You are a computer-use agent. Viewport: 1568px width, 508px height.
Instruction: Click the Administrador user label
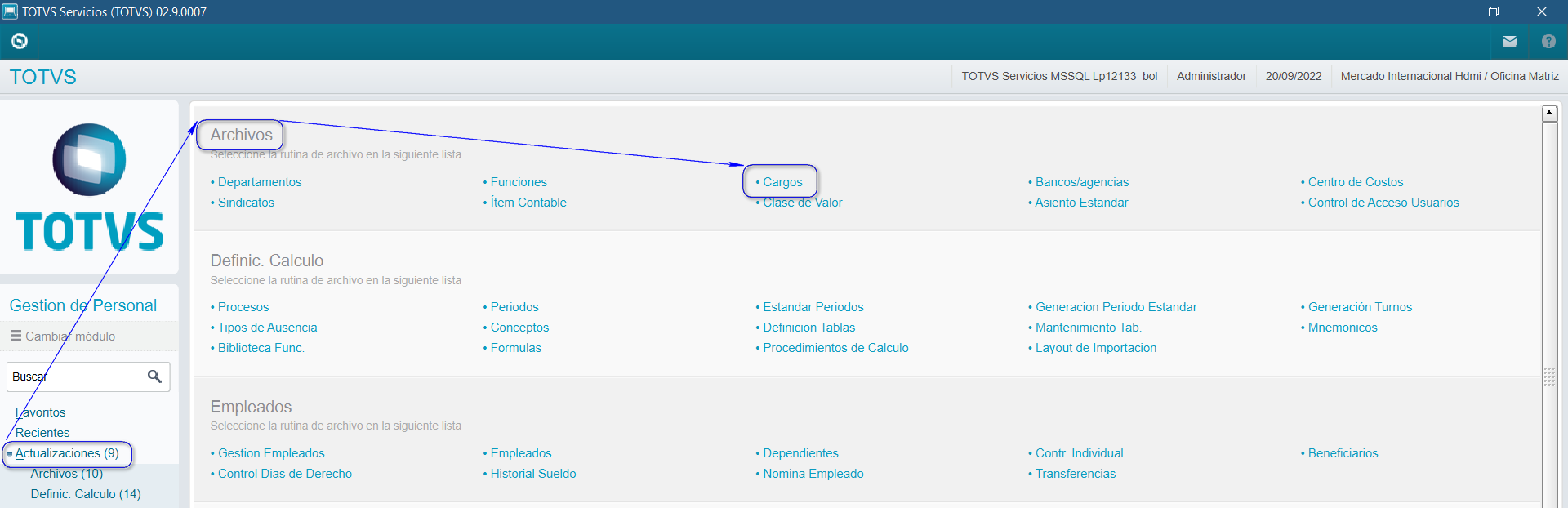click(x=1211, y=76)
